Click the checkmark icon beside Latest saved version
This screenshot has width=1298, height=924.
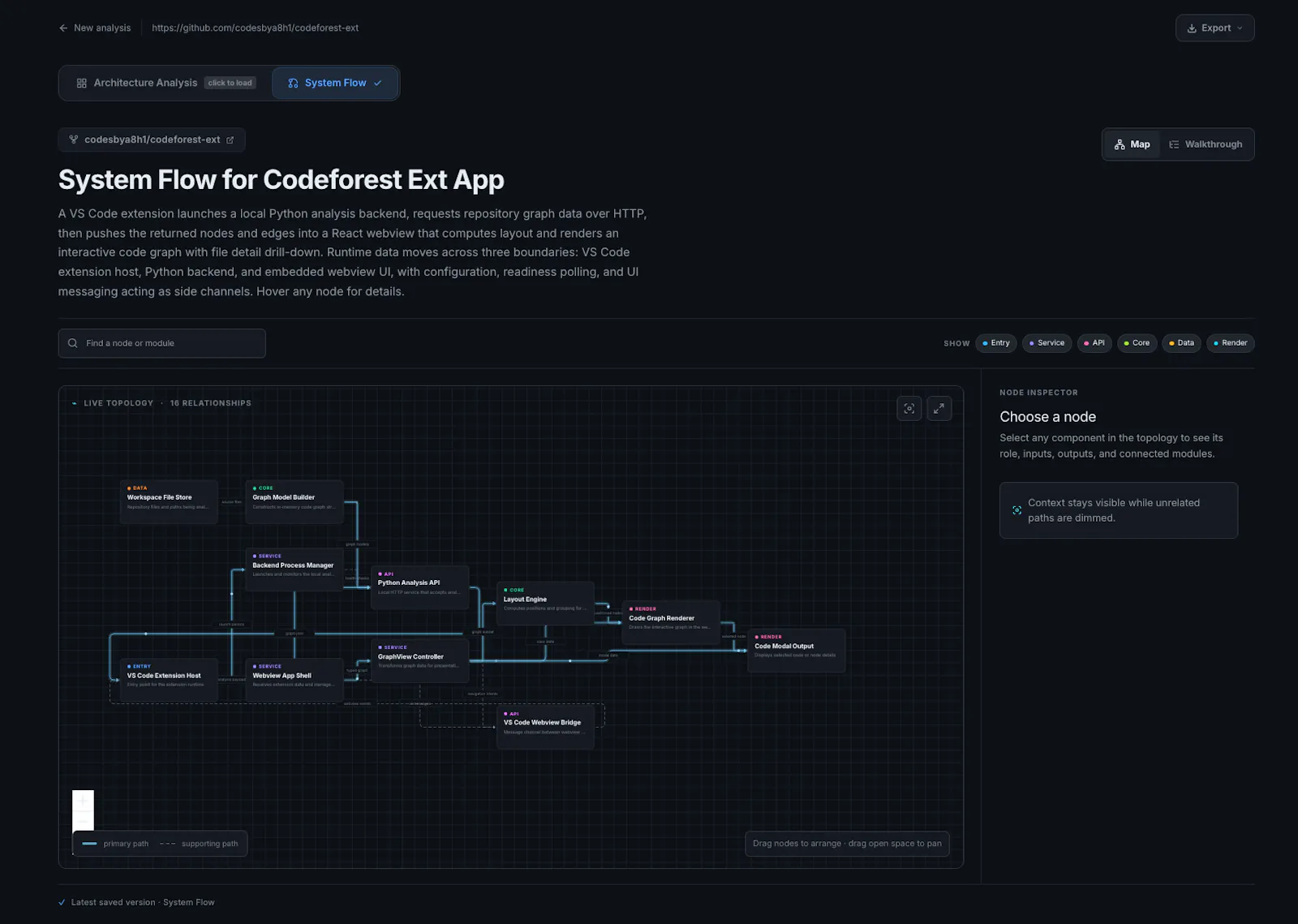pyautogui.click(x=62, y=902)
